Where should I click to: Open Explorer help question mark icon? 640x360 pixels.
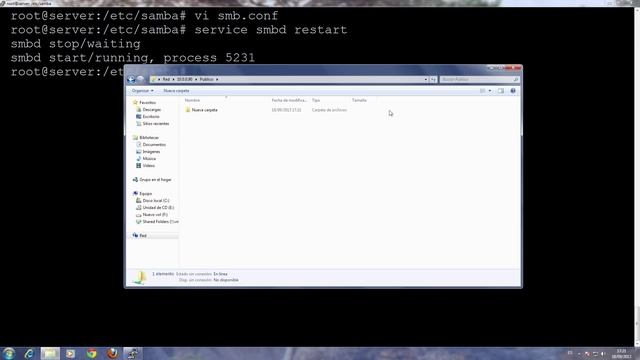[x=513, y=91]
